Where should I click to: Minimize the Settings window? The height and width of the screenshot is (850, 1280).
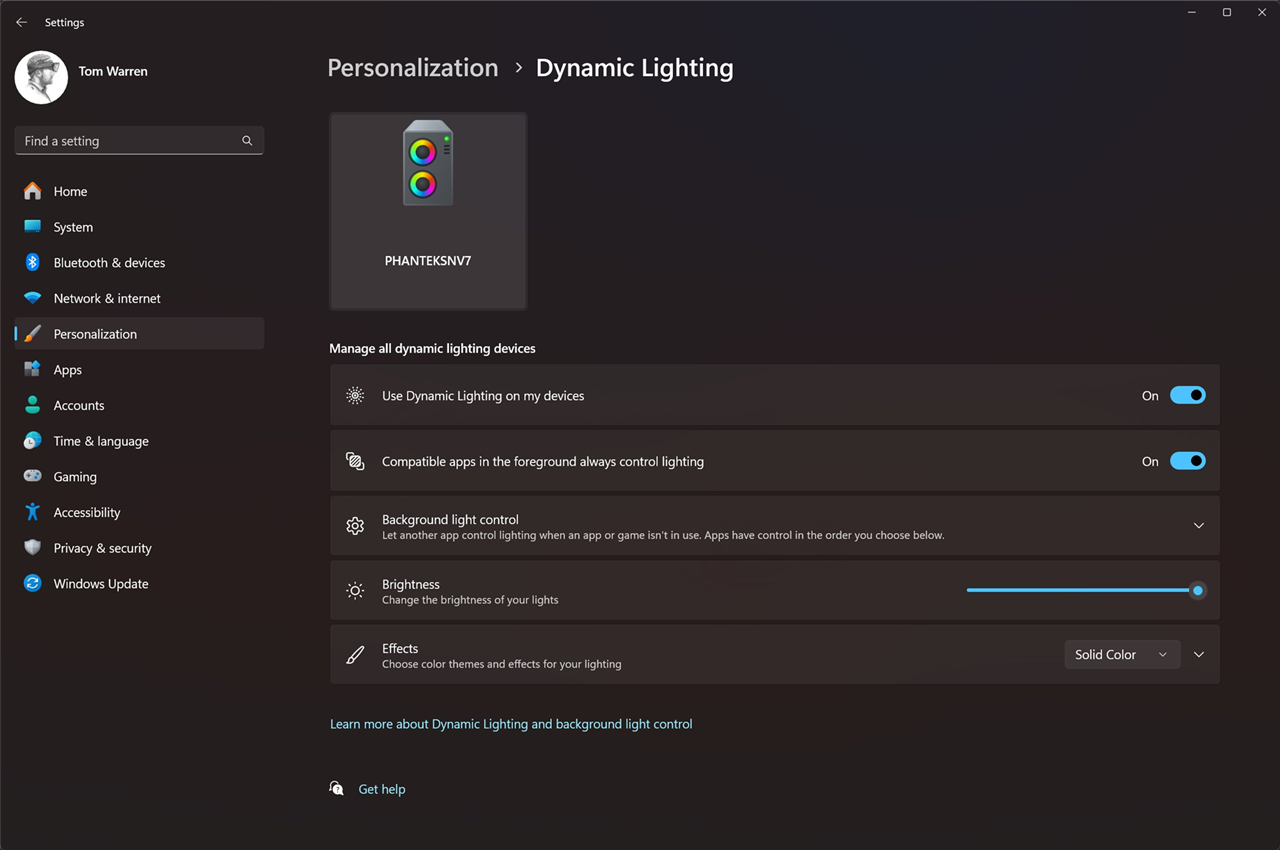pos(1192,12)
